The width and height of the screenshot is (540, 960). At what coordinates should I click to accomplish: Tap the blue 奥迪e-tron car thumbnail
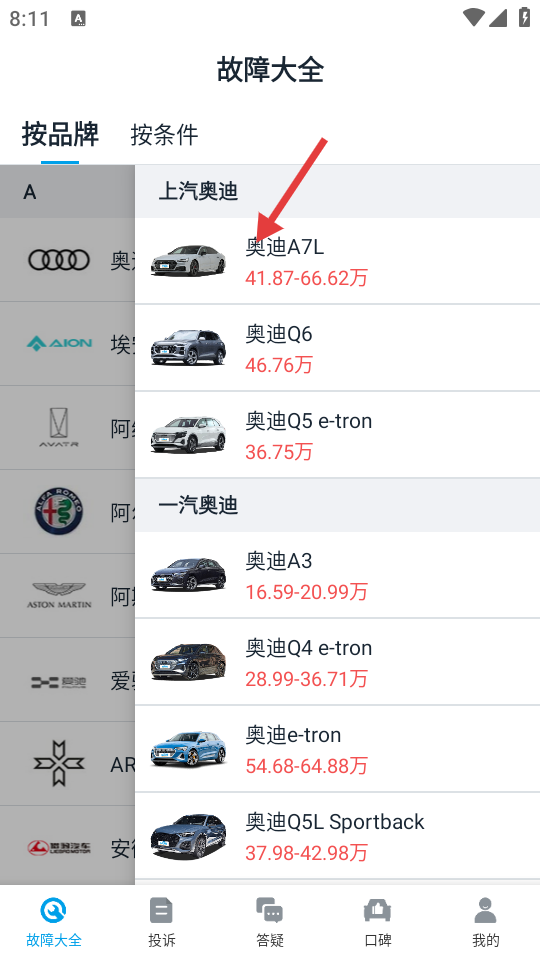point(189,748)
